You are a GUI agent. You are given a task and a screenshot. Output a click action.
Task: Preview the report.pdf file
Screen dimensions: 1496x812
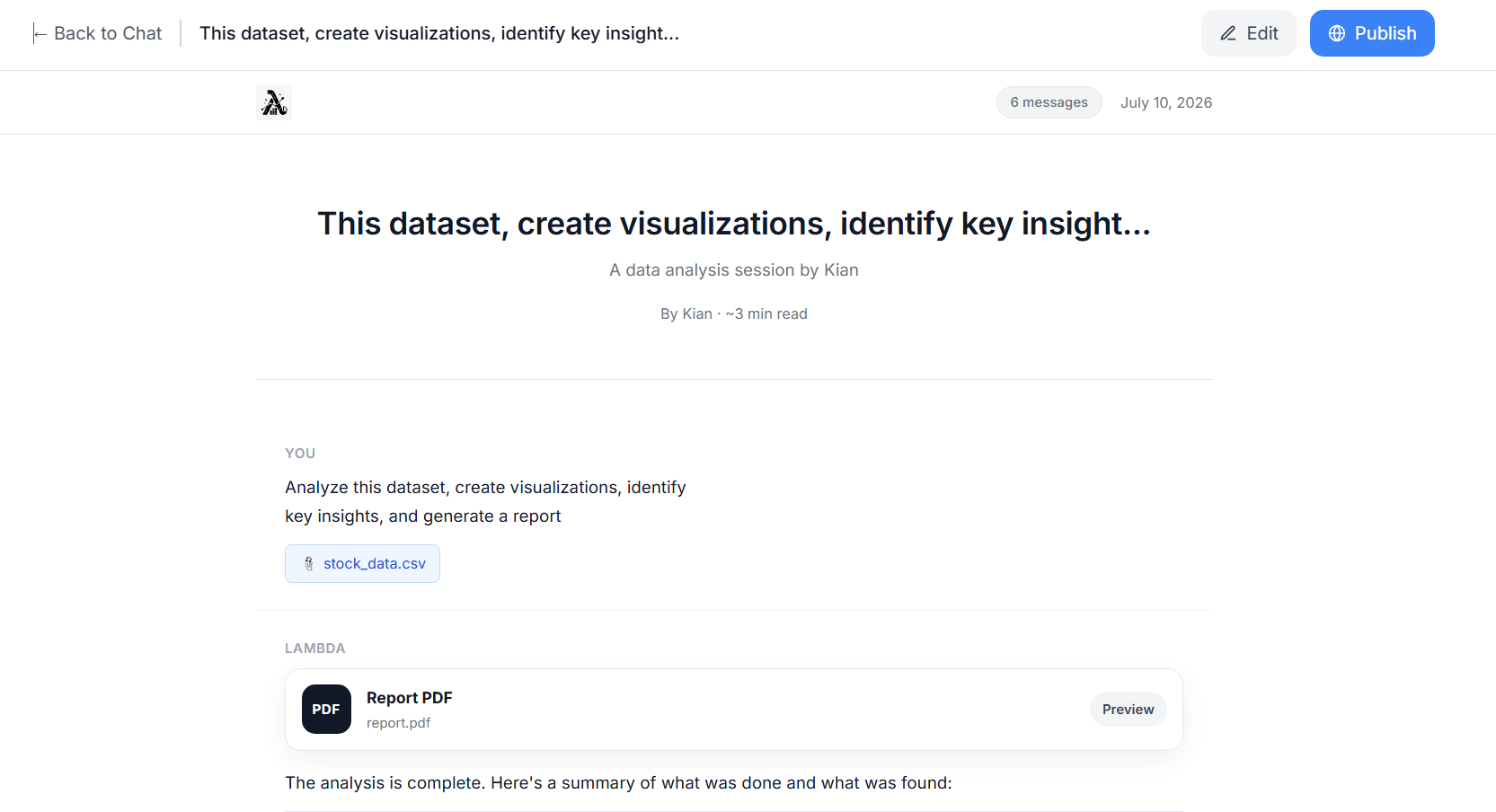[1129, 710]
